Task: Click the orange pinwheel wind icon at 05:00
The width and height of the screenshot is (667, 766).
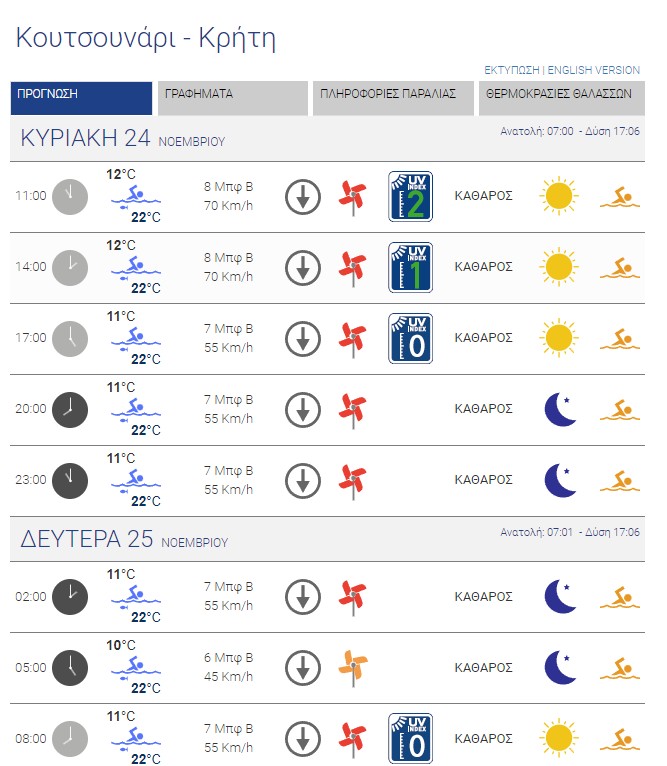Action: pos(352,667)
